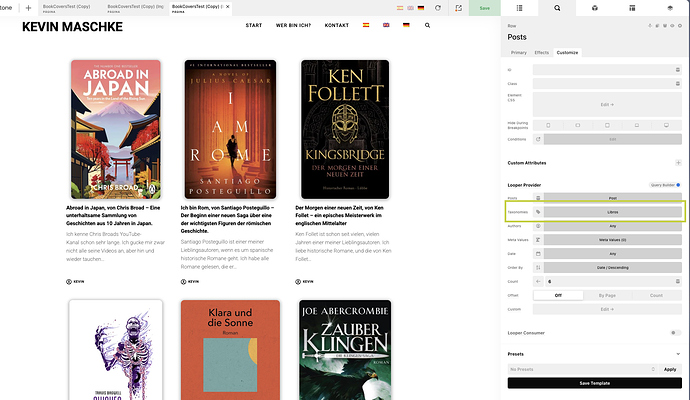Open the No Presets dropdown

580,369
